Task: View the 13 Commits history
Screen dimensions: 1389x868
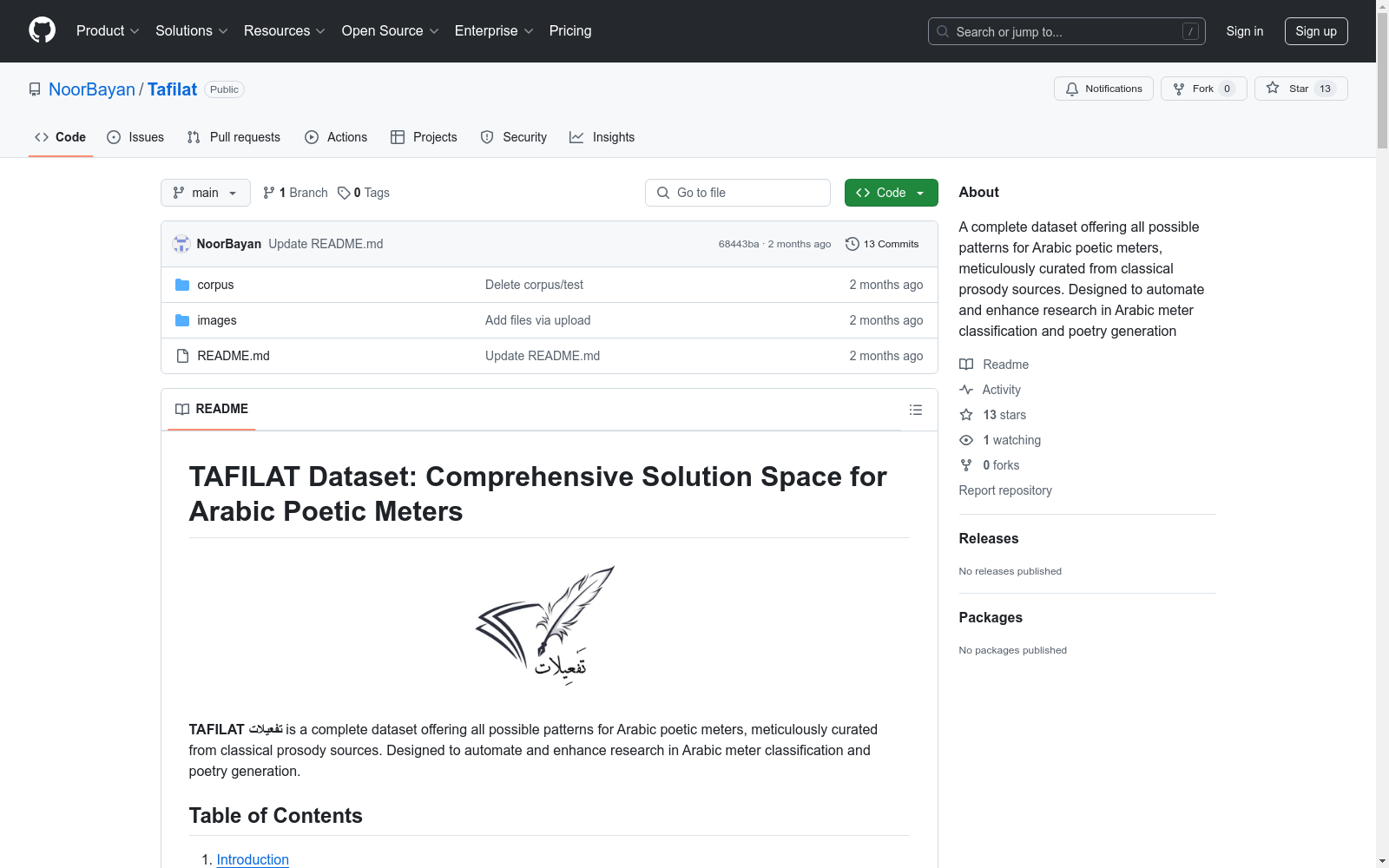Action: point(882,244)
